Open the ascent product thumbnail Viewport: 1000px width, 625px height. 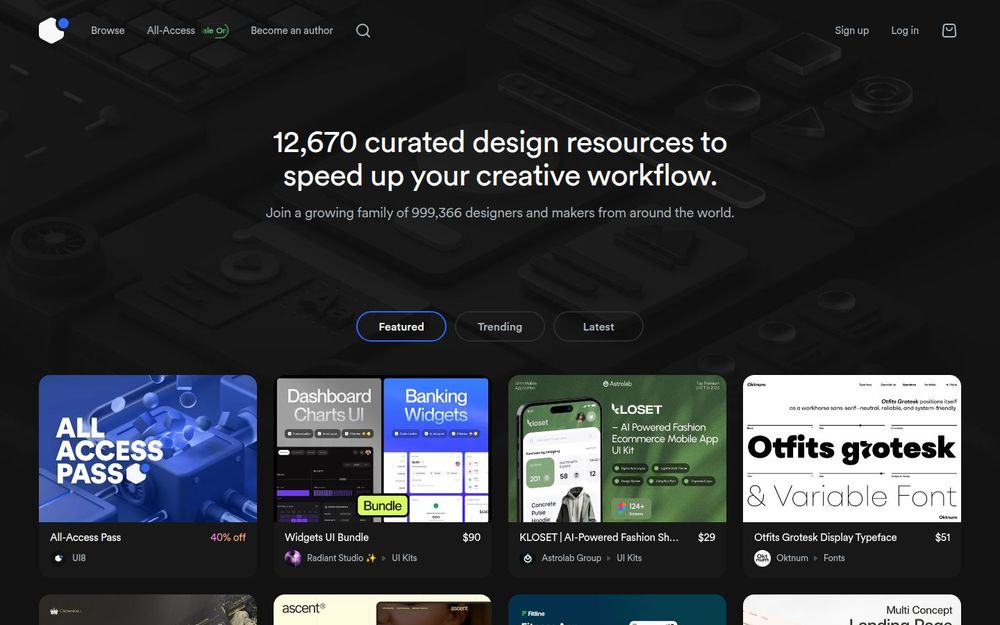[x=383, y=610]
